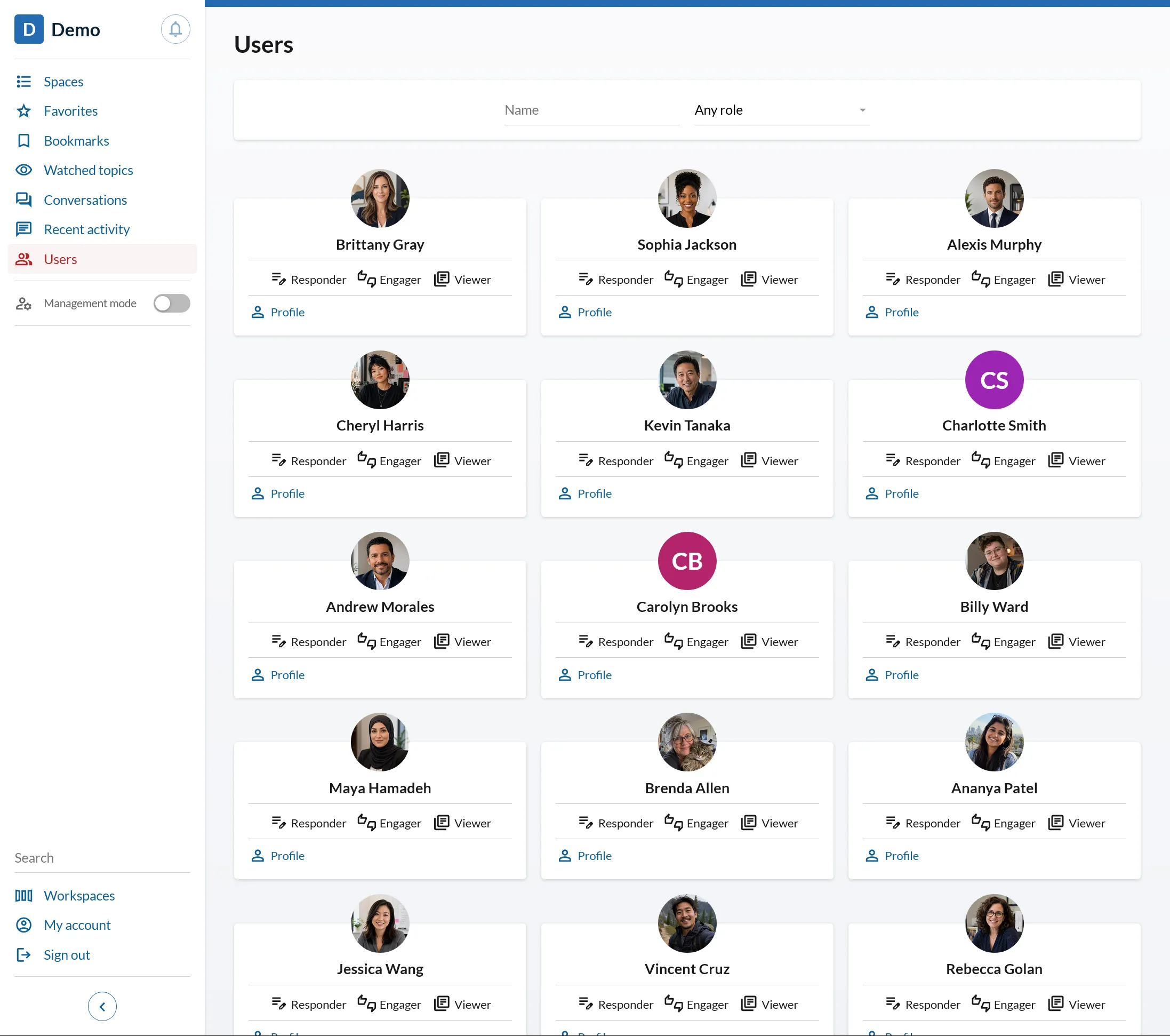Focus the sidebar Search field
The height and width of the screenshot is (1036, 1170).
(102, 858)
